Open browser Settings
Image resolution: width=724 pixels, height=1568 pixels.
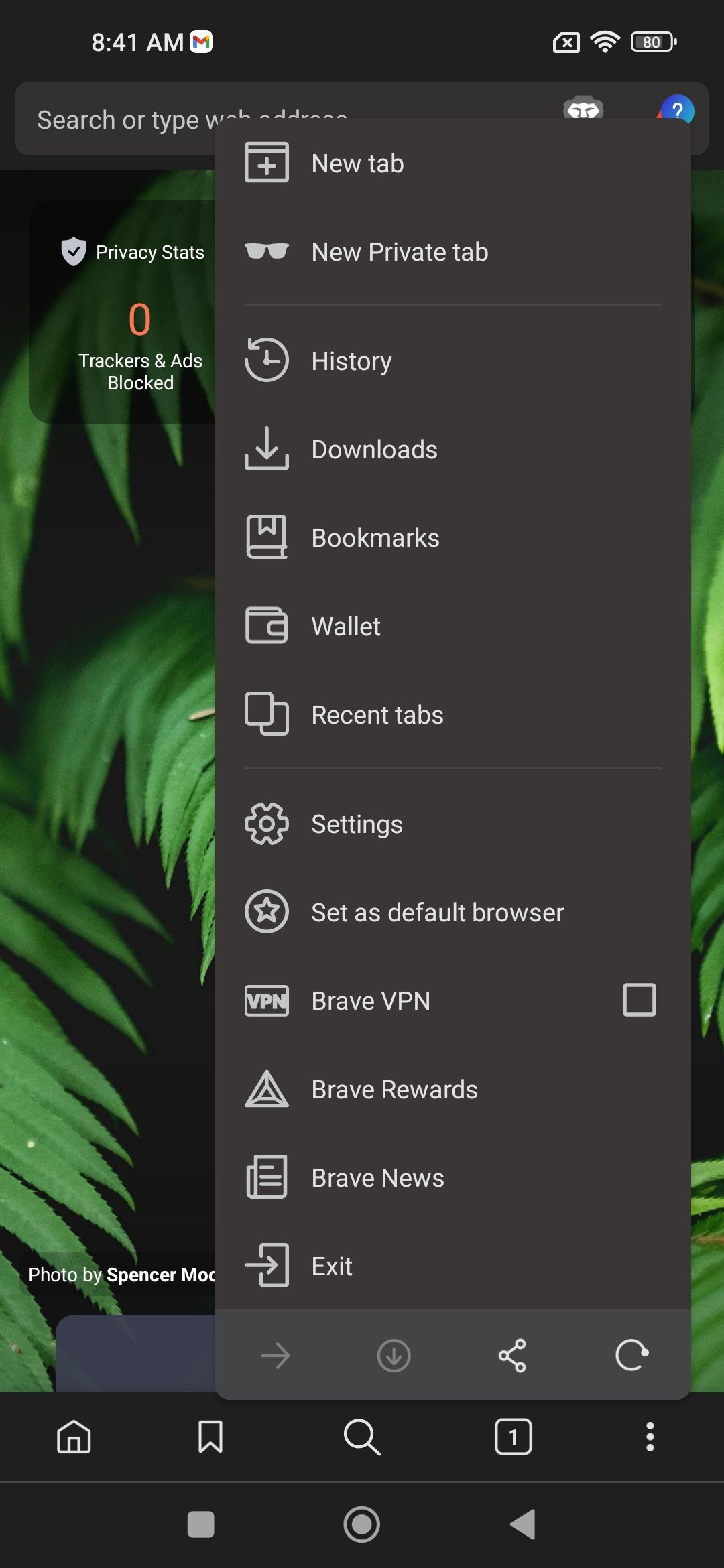453,824
